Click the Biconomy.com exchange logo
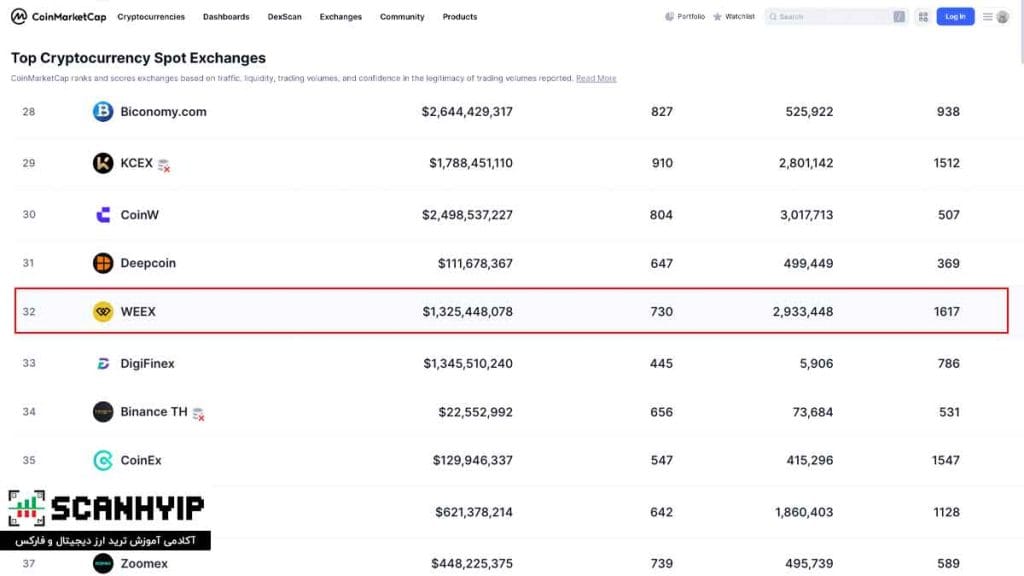This screenshot has height=576, width=1024. (103, 112)
